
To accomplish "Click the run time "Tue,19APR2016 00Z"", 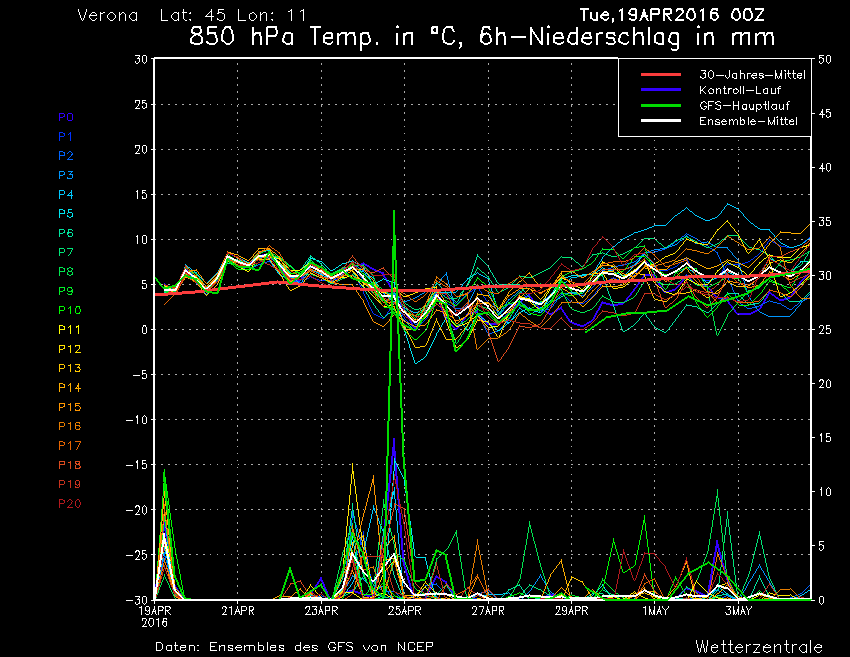I will (672, 15).
